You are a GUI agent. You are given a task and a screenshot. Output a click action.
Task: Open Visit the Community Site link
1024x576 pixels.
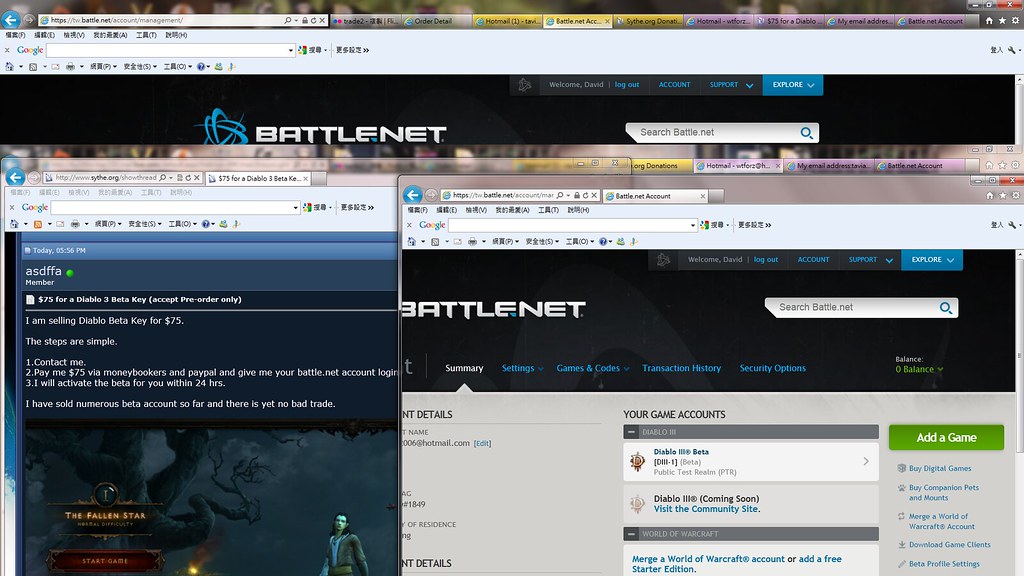pos(707,509)
